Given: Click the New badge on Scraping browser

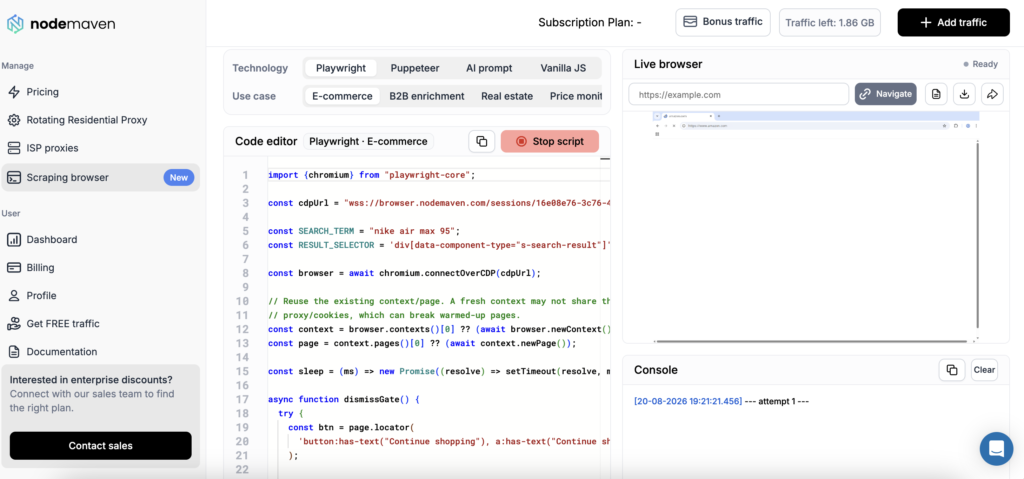Looking at the screenshot, I should click(178, 178).
